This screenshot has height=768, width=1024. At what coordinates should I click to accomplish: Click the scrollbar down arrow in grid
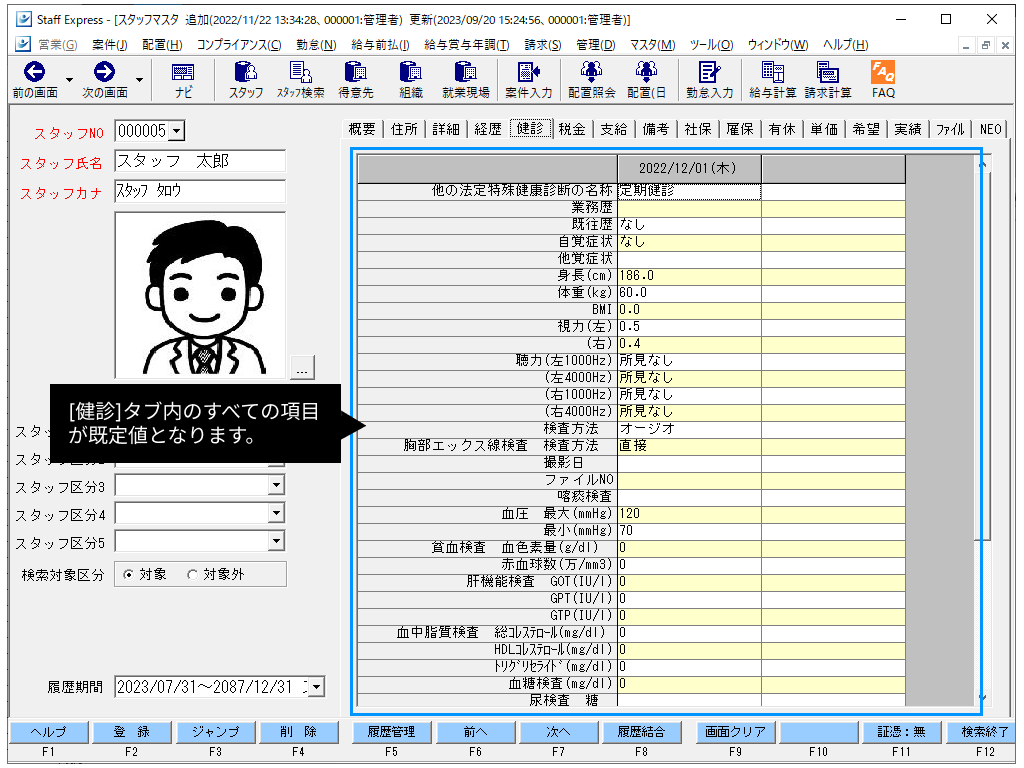982,698
